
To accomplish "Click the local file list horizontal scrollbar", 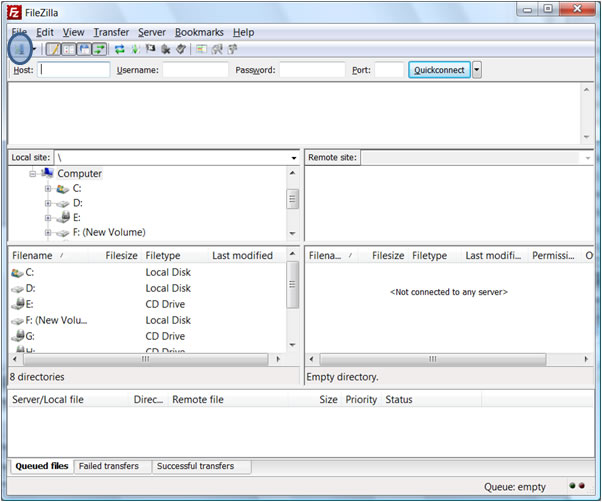I will pyautogui.click(x=145, y=358).
